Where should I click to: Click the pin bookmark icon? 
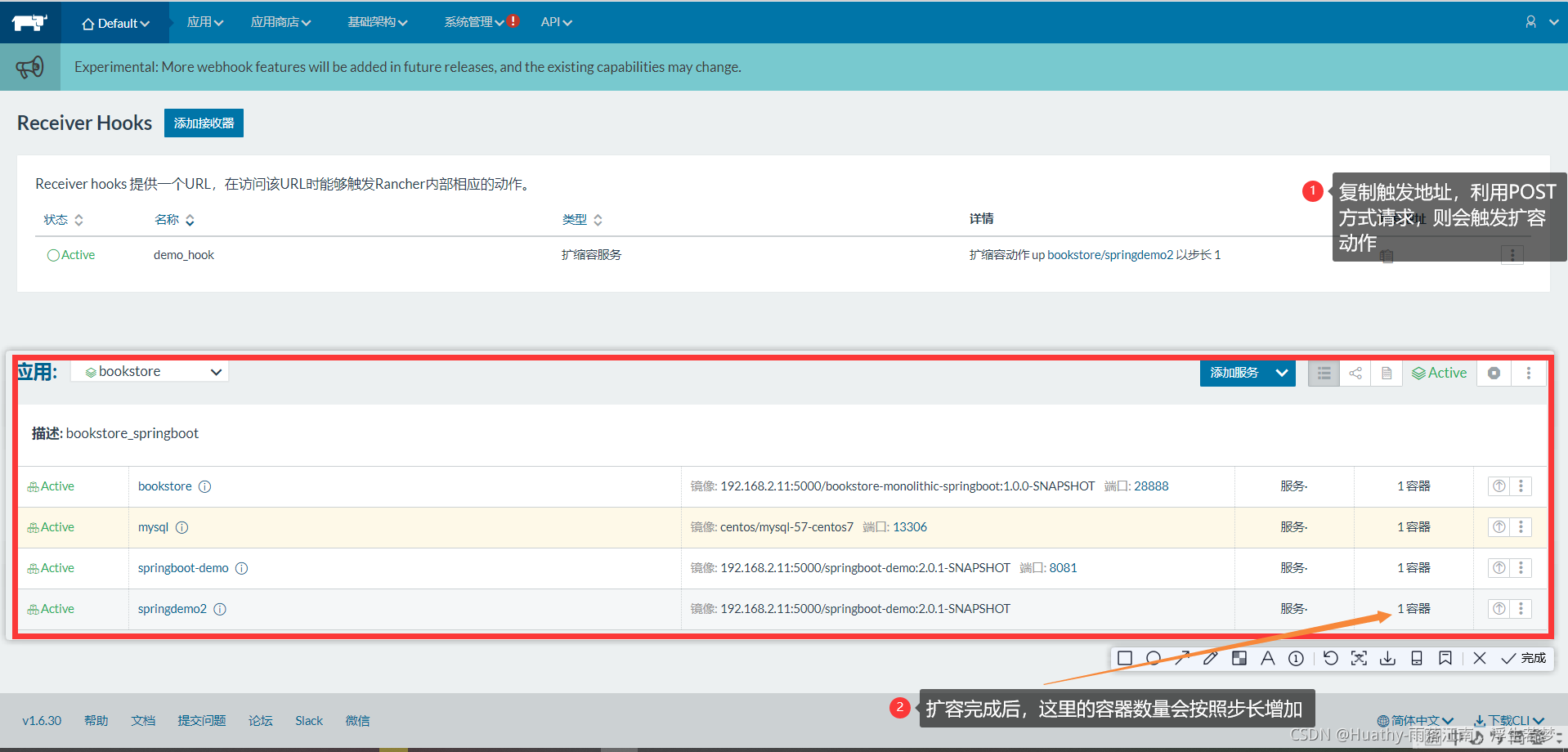[x=1445, y=658]
